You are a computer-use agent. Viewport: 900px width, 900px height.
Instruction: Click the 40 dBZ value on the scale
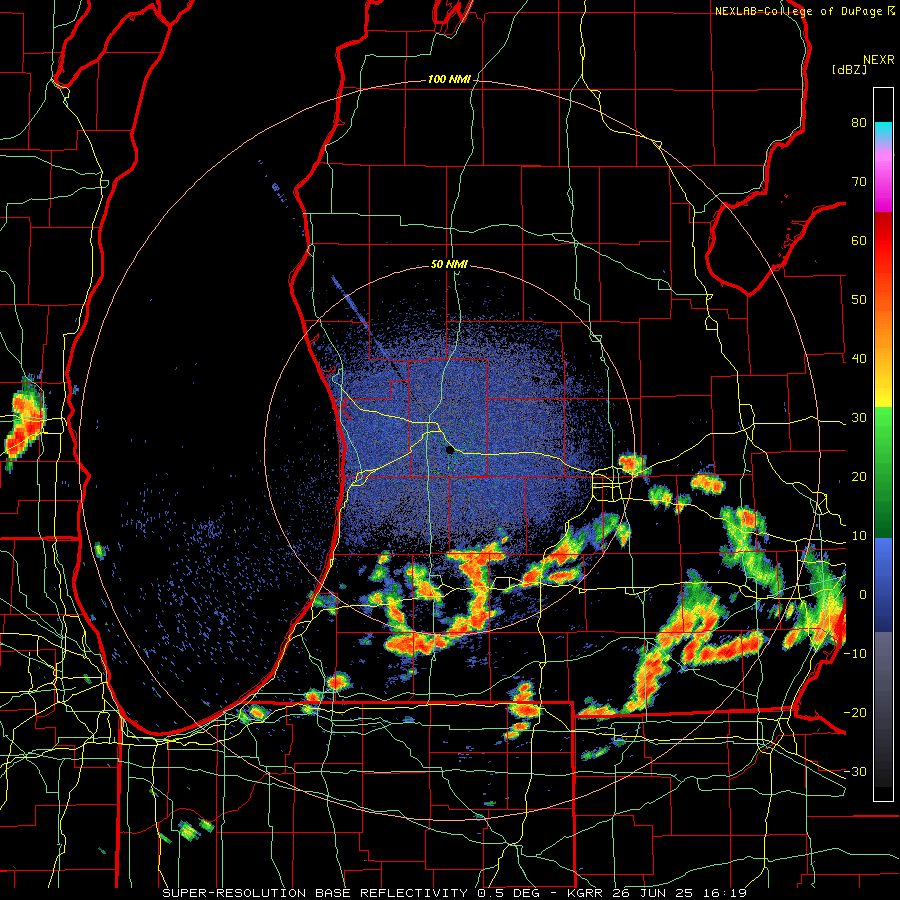coord(859,359)
